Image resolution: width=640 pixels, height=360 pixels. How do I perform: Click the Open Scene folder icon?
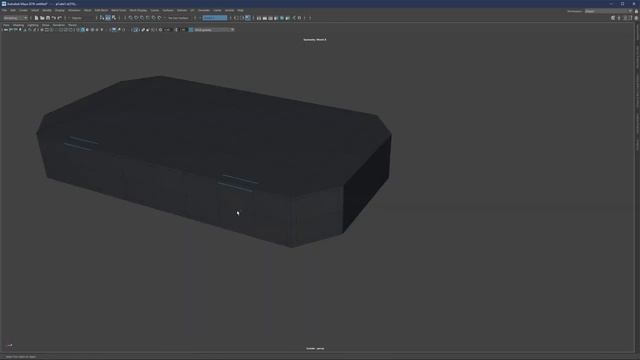pyautogui.click(x=42, y=18)
